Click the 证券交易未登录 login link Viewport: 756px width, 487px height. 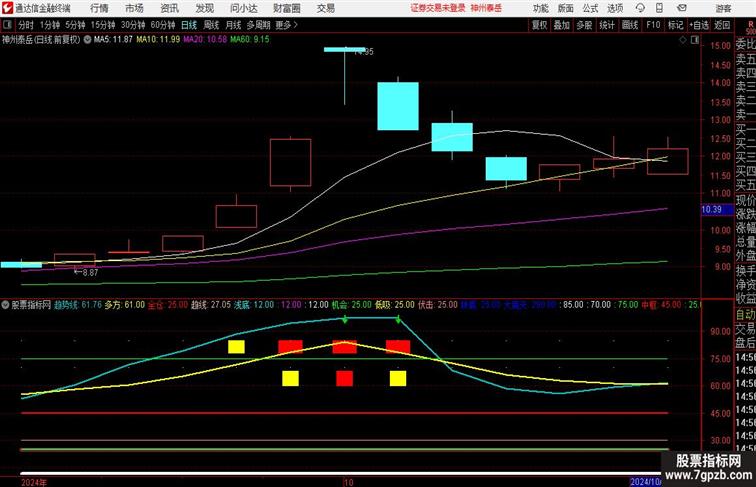click(x=438, y=8)
